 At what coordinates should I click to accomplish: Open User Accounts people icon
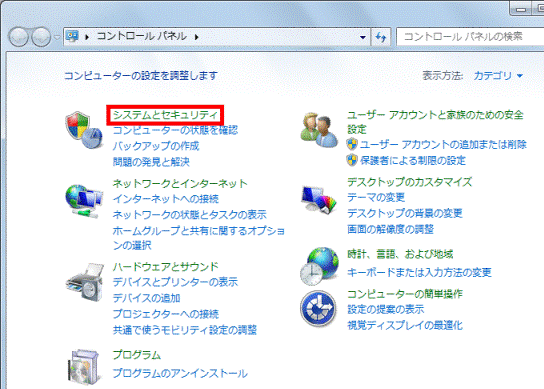319,130
